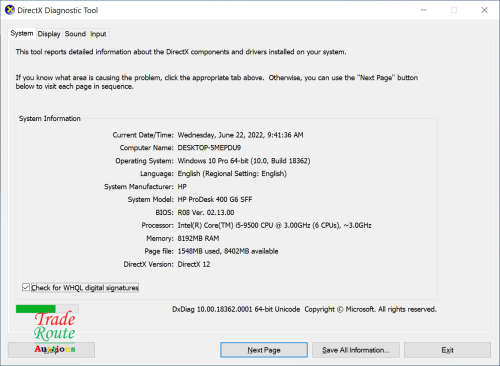The width and height of the screenshot is (500, 366).
Task: Click the System Information group label
Action: [x=50, y=119]
